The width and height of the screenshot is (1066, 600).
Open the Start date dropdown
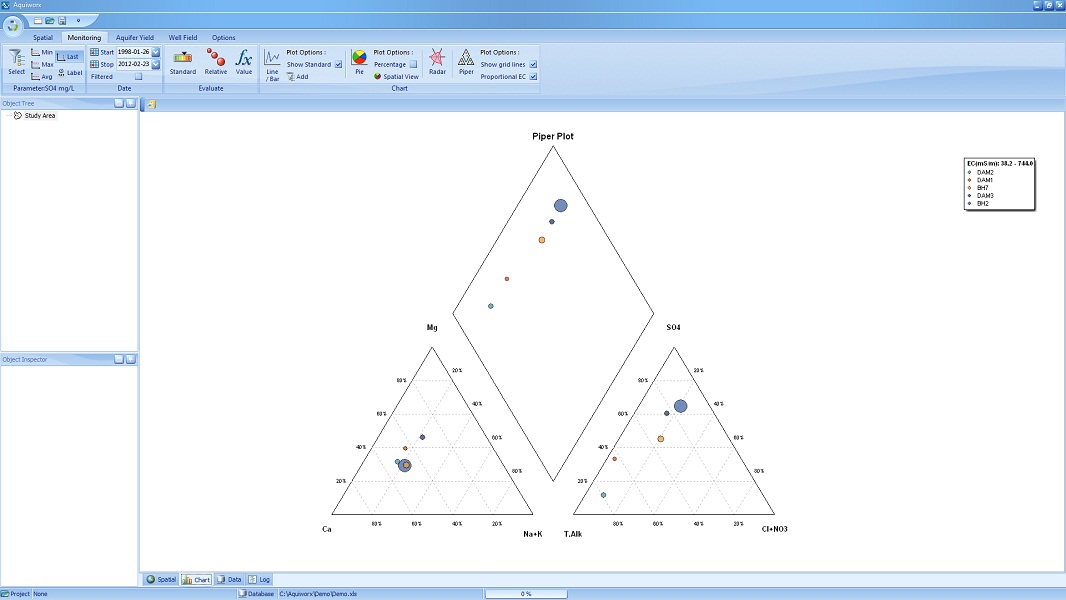coord(156,52)
